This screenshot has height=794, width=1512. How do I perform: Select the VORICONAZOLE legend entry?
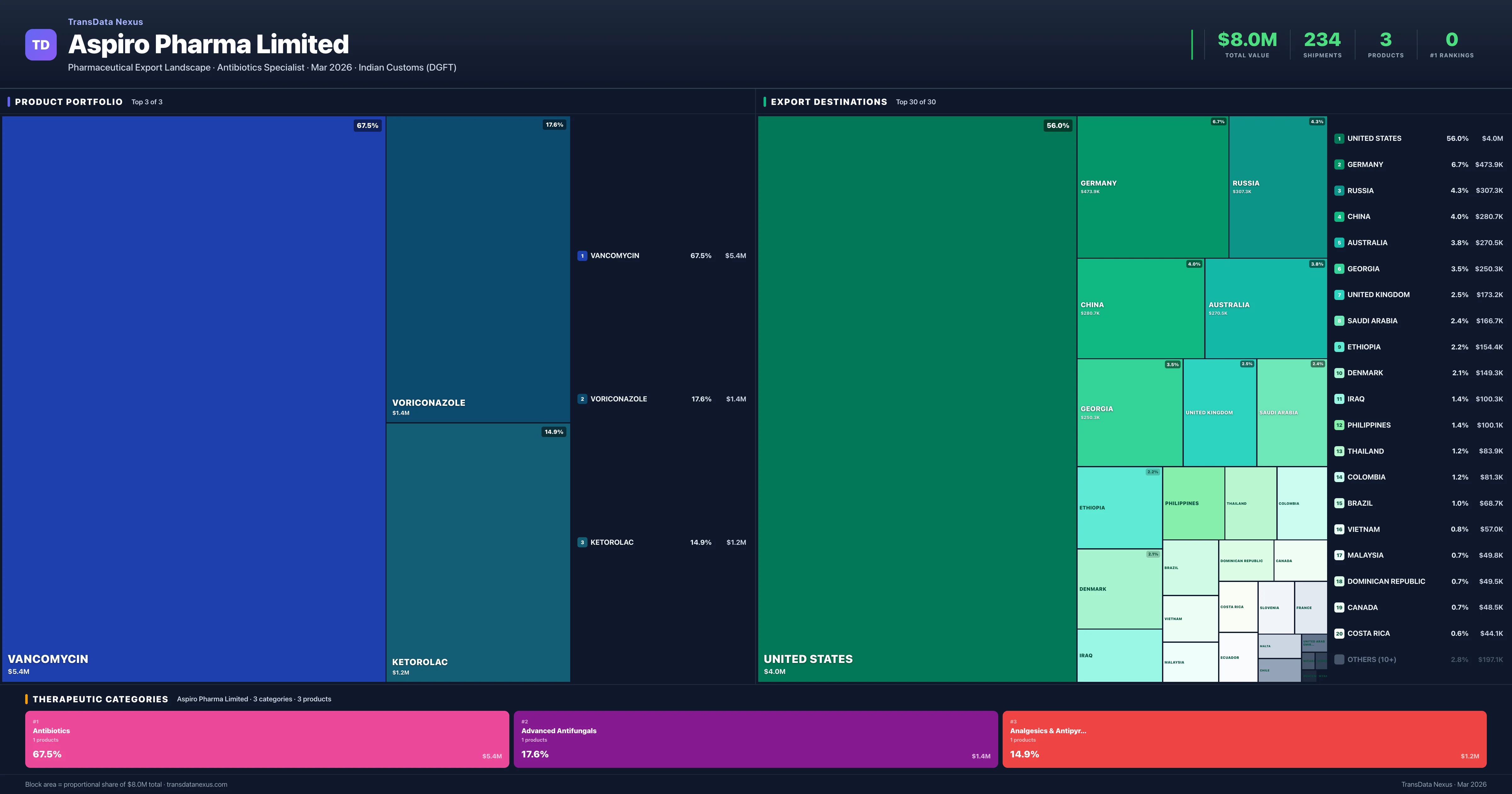(620, 399)
